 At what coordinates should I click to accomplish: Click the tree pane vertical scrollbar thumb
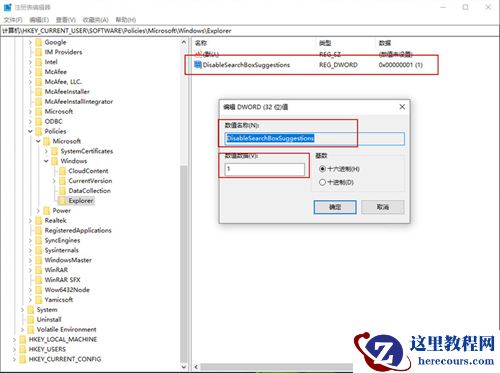point(184,263)
